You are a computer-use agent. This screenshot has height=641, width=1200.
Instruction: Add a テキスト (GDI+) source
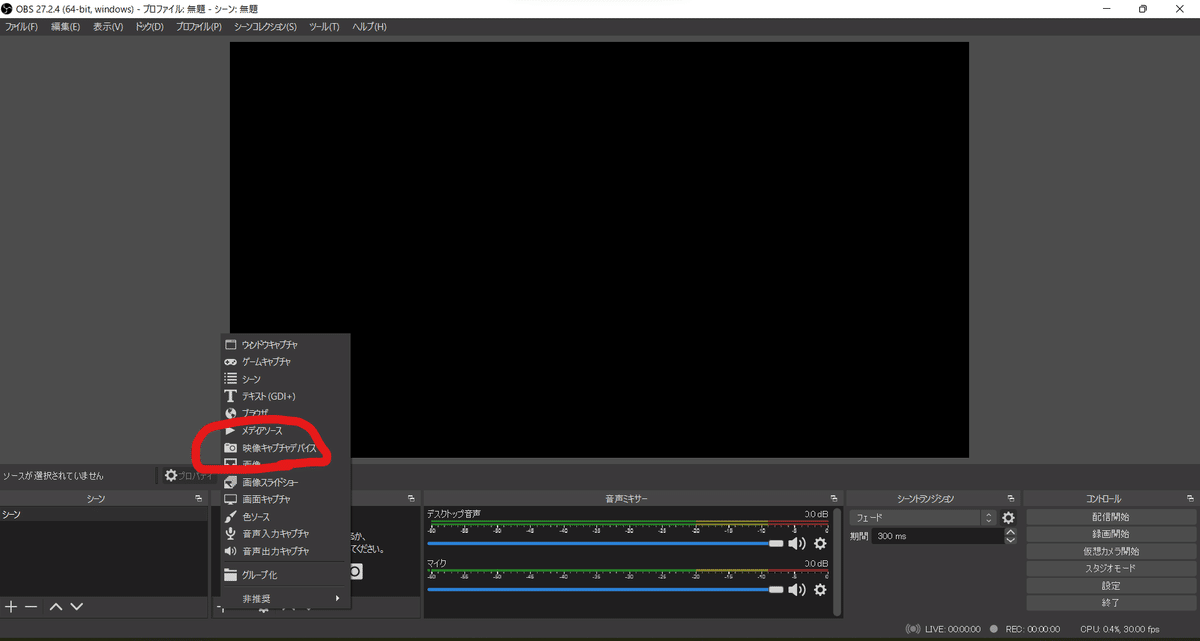(x=285, y=396)
